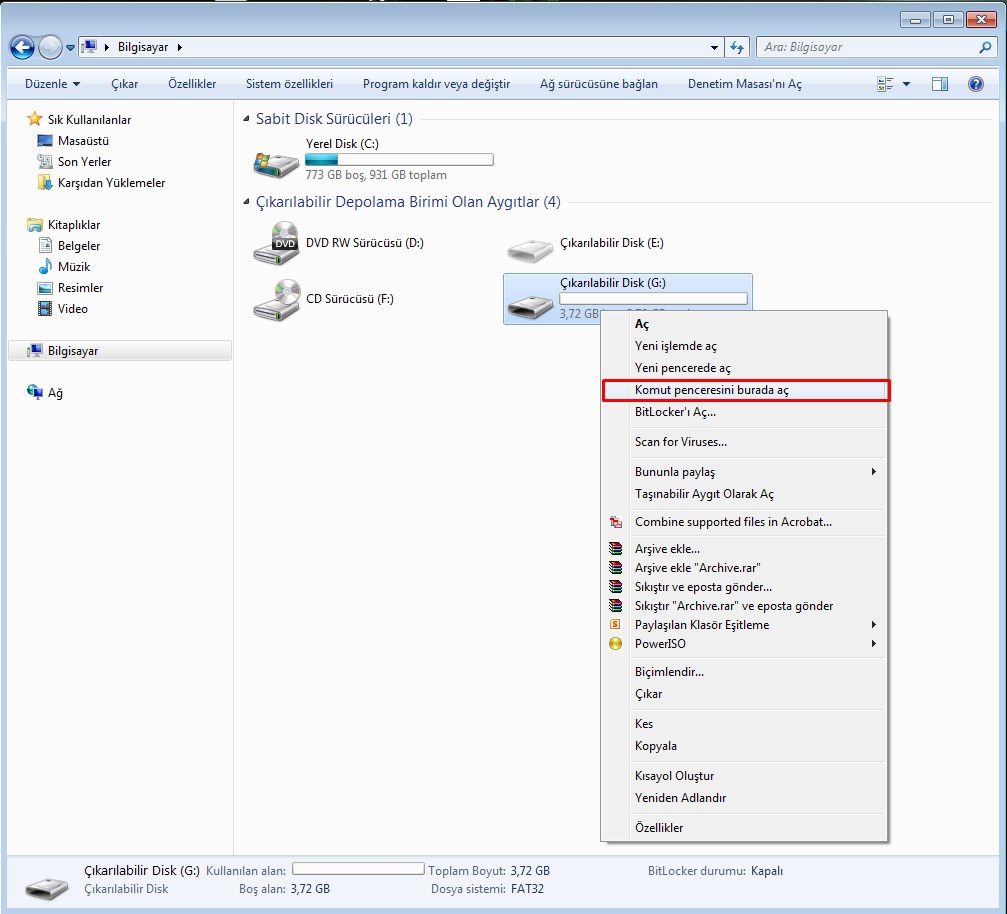Select Çıkarılabilir Disk (E:) drive icon
This screenshot has width=1007, height=914.
pos(529,249)
